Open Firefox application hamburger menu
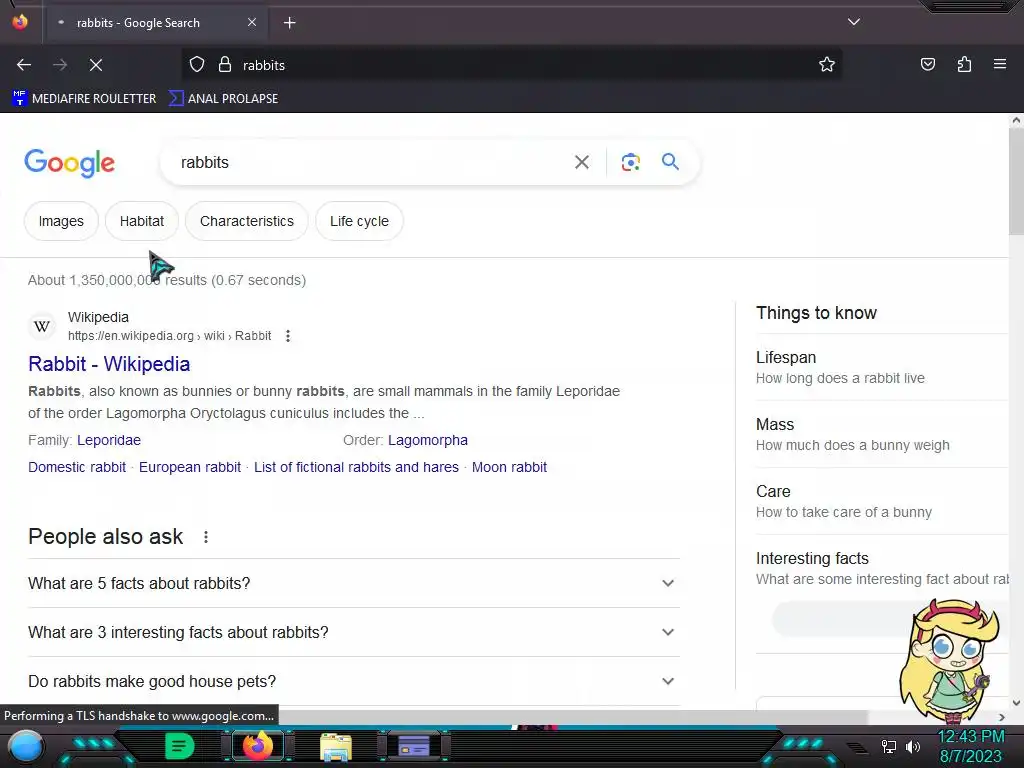Screen dimensions: 1024x768 pos(1000,64)
